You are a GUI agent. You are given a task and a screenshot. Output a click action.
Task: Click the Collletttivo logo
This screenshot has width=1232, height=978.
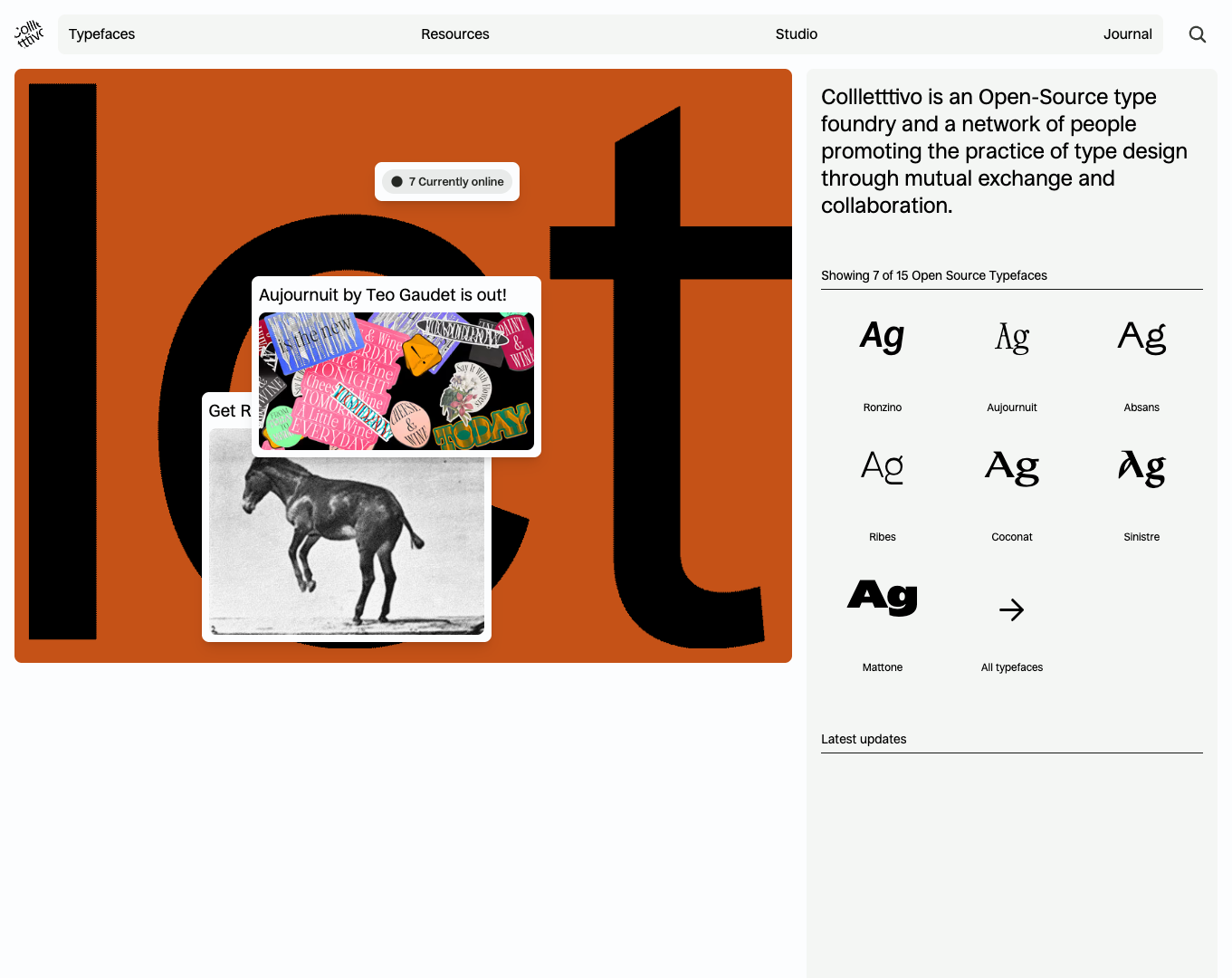[28, 34]
